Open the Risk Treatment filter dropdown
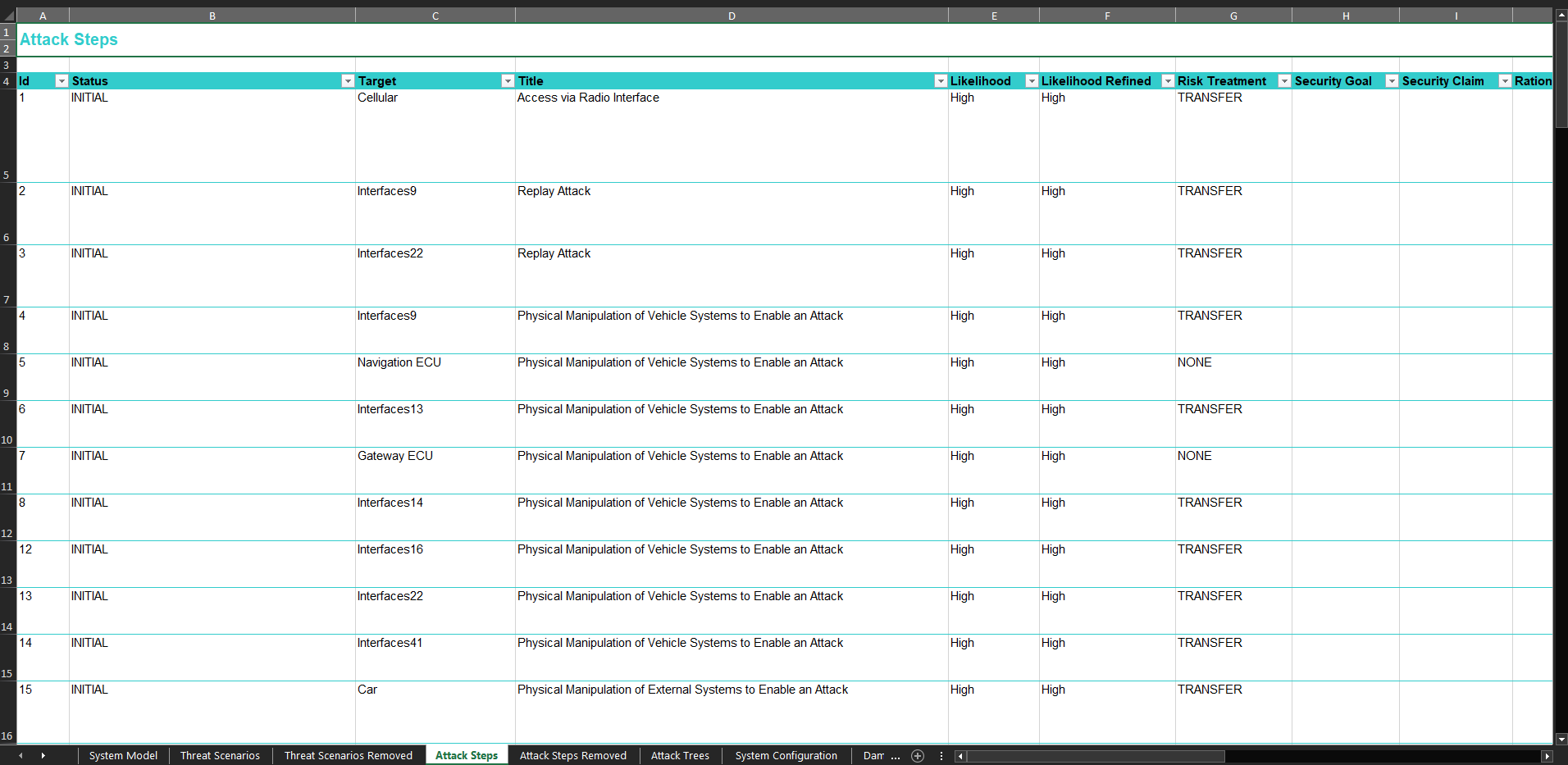The height and width of the screenshot is (765, 1568). pyautogui.click(x=1284, y=81)
